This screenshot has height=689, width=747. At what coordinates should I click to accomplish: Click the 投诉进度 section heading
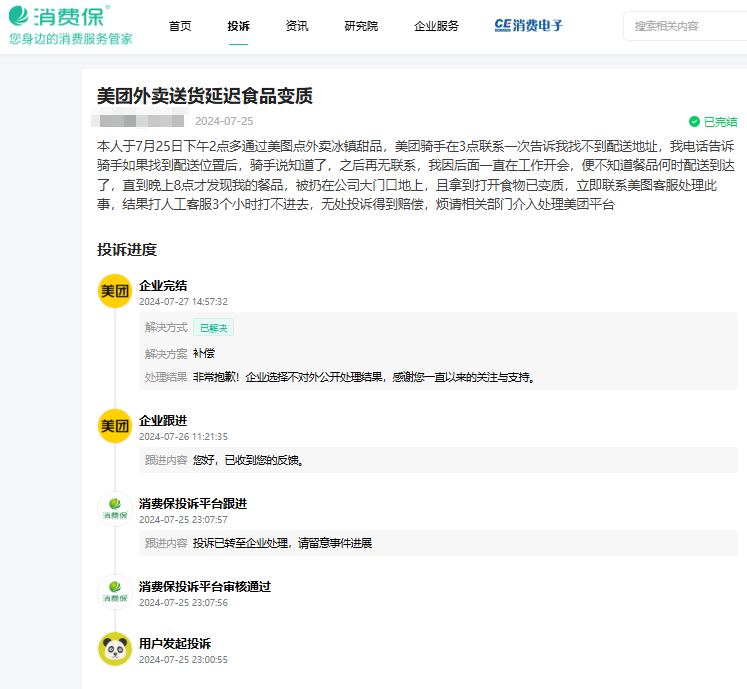(x=127, y=250)
